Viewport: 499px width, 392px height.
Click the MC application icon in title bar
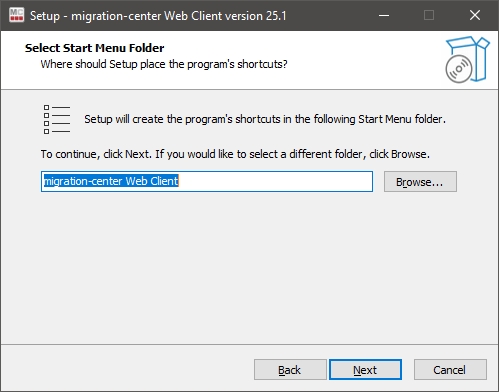(17, 15)
